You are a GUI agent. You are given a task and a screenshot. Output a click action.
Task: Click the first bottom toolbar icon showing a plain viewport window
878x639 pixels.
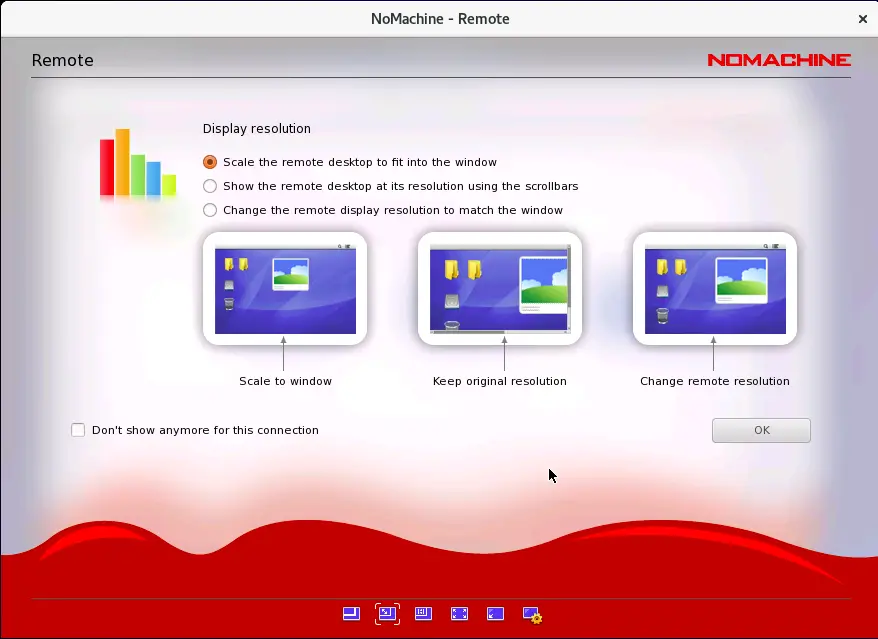pyautogui.click(x=351, y=614)
